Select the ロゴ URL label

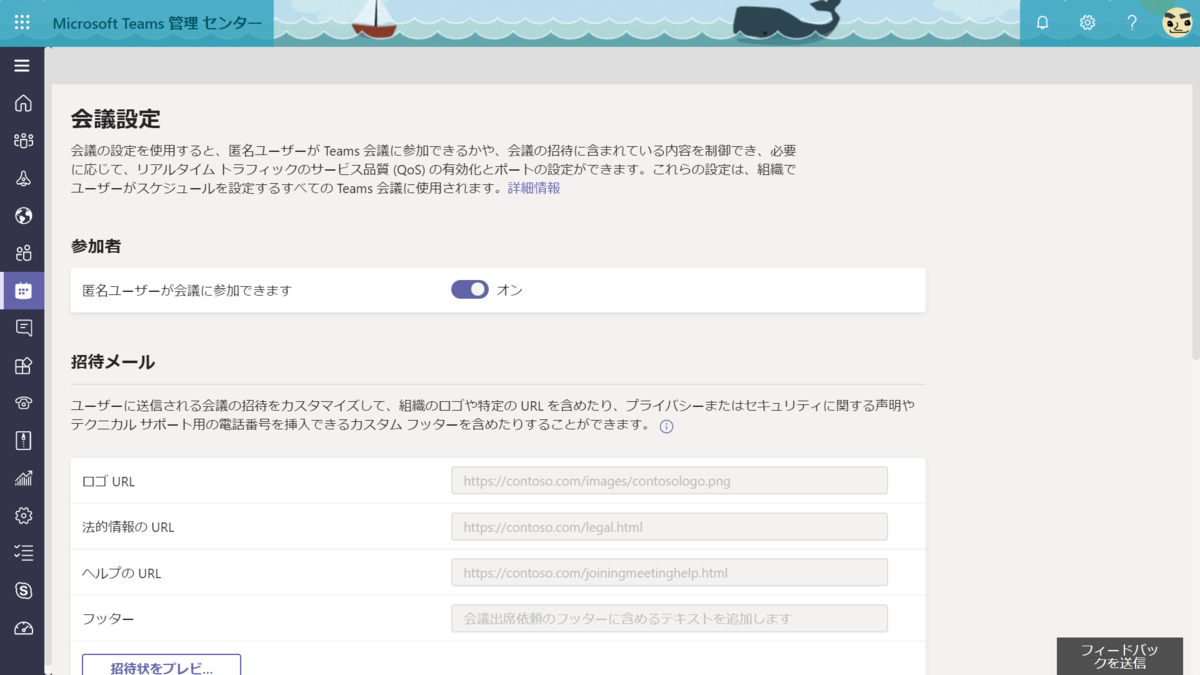[108, 481]
